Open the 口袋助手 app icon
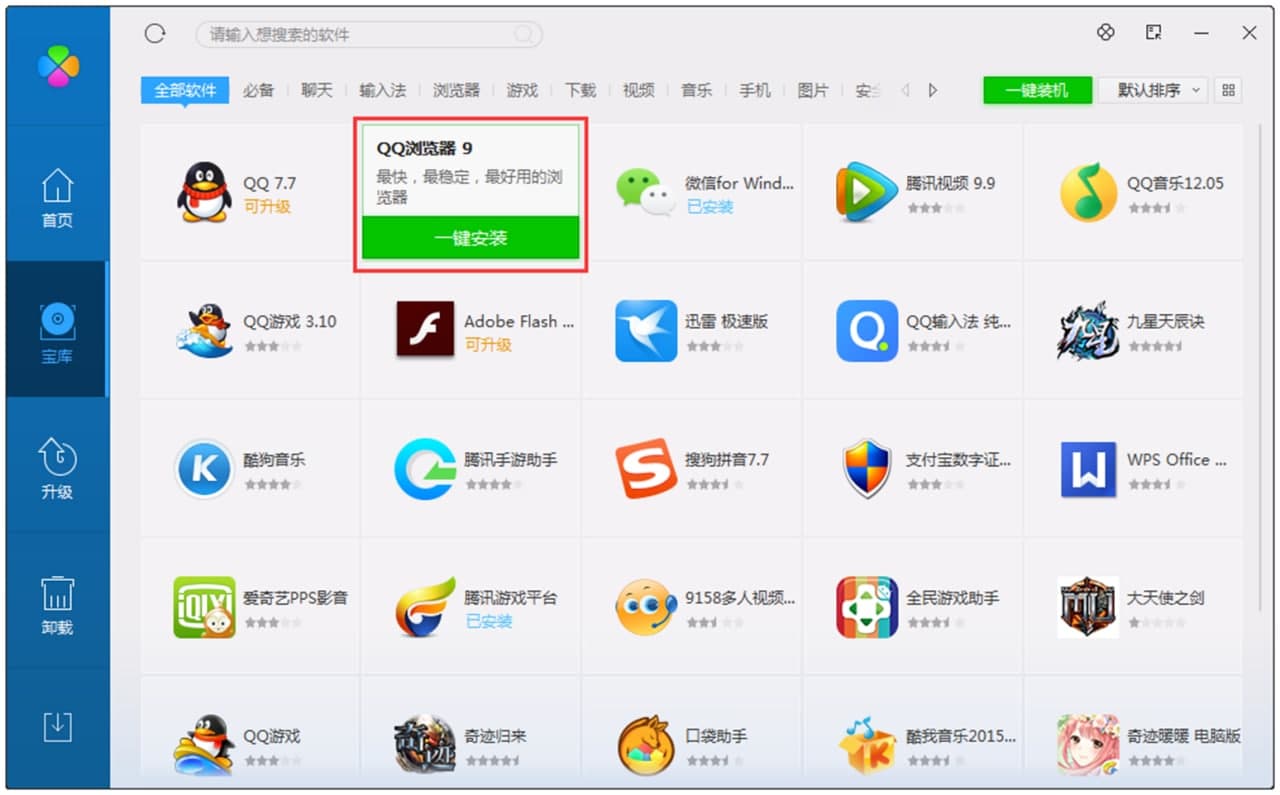 [x=646, y=745]
